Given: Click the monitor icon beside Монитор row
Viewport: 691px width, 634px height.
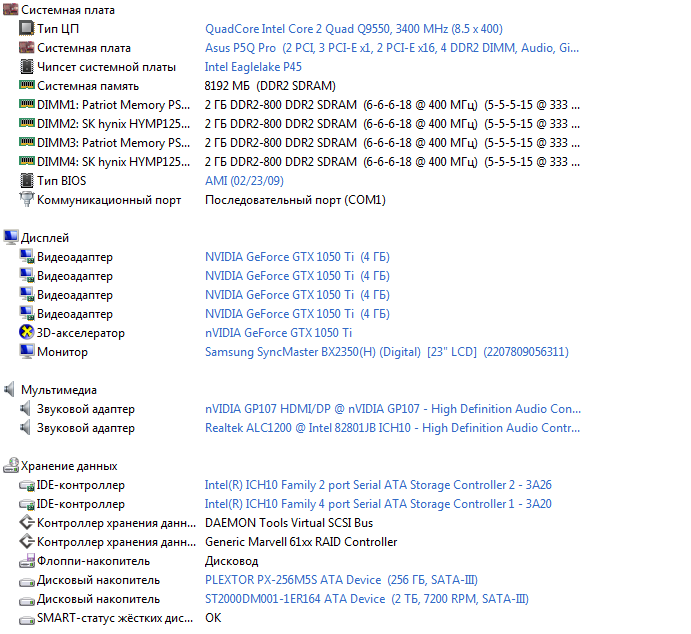Looking at the screenshot, I should click(26, 351).
